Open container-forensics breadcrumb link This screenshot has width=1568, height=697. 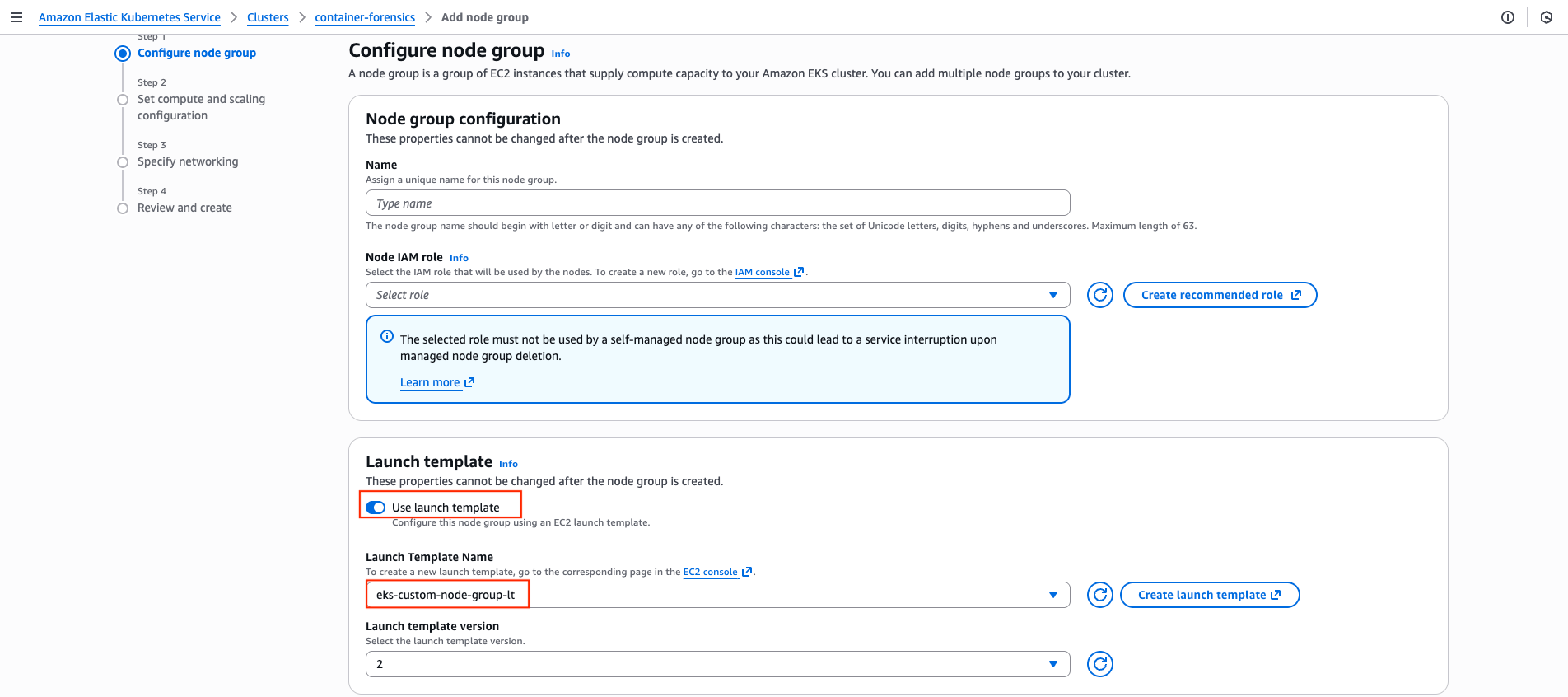pyautogui.click(x=365, y=17)
